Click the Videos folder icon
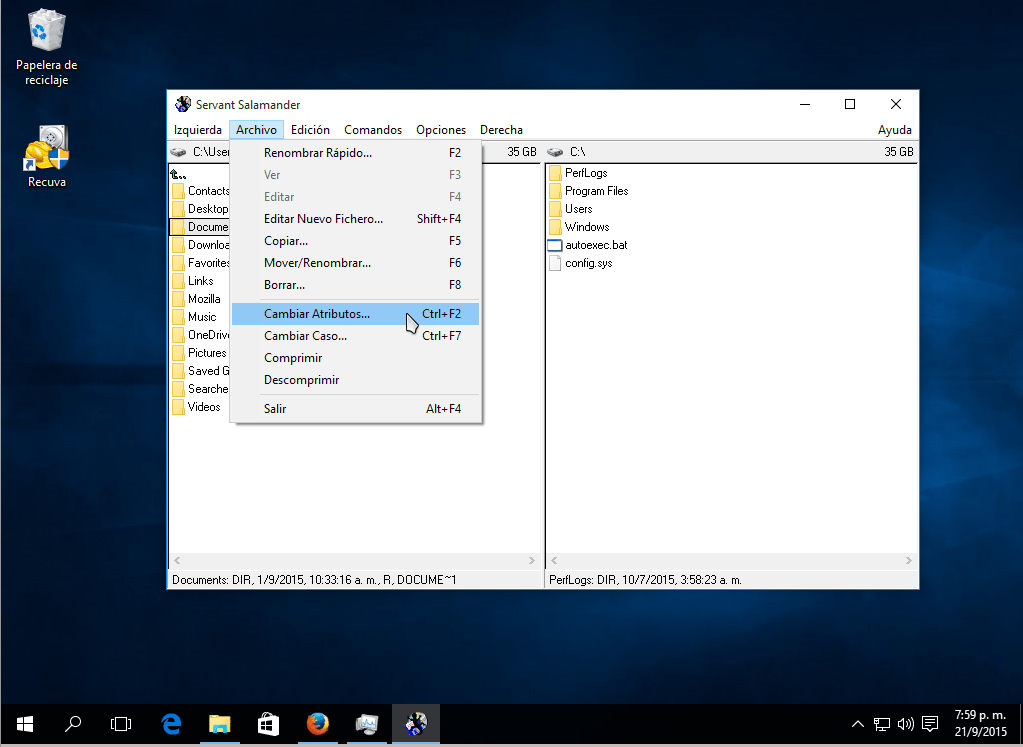1023x747 pixels. pyautogui.click(x=178, y=407)
